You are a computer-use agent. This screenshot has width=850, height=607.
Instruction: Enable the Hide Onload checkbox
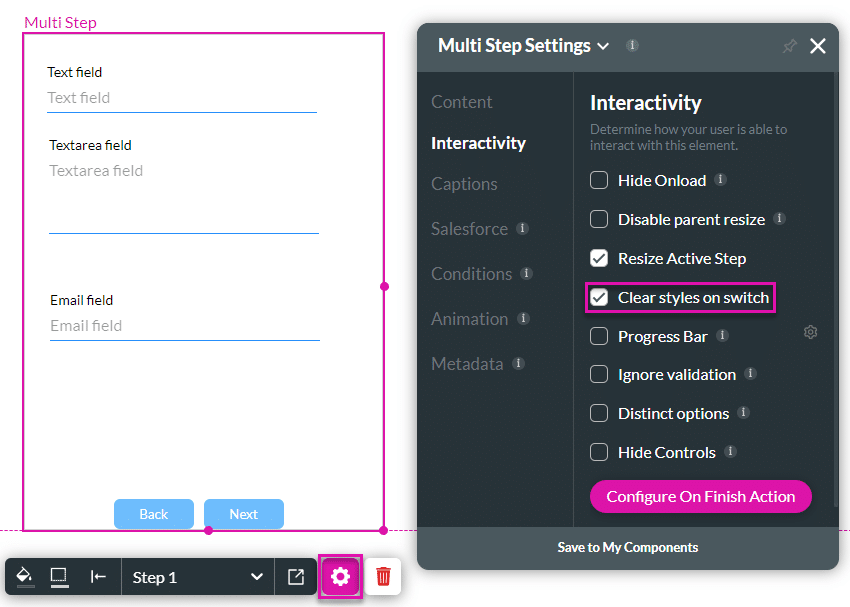tap(599, 180)
